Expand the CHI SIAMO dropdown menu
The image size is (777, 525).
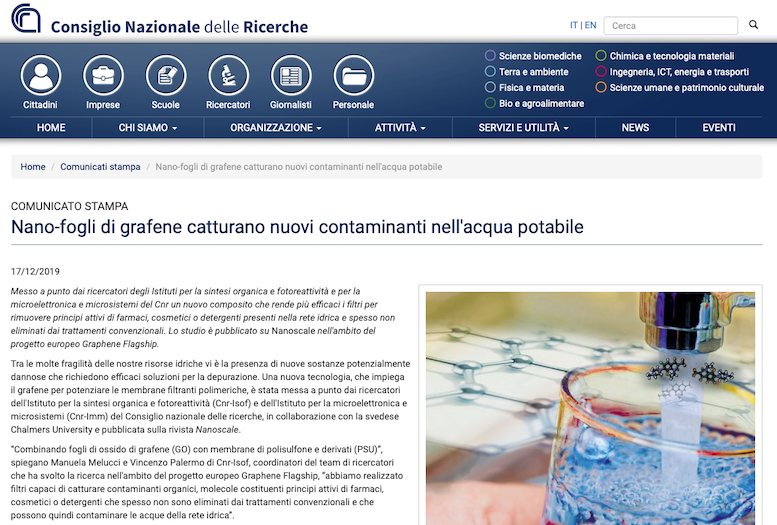coord(148,127)
